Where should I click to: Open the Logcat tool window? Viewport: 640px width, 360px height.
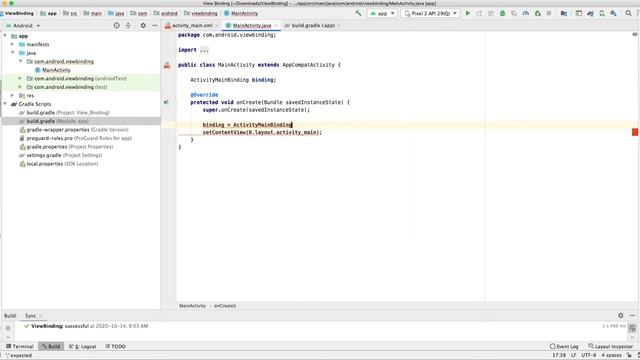[x=82, y=346]
